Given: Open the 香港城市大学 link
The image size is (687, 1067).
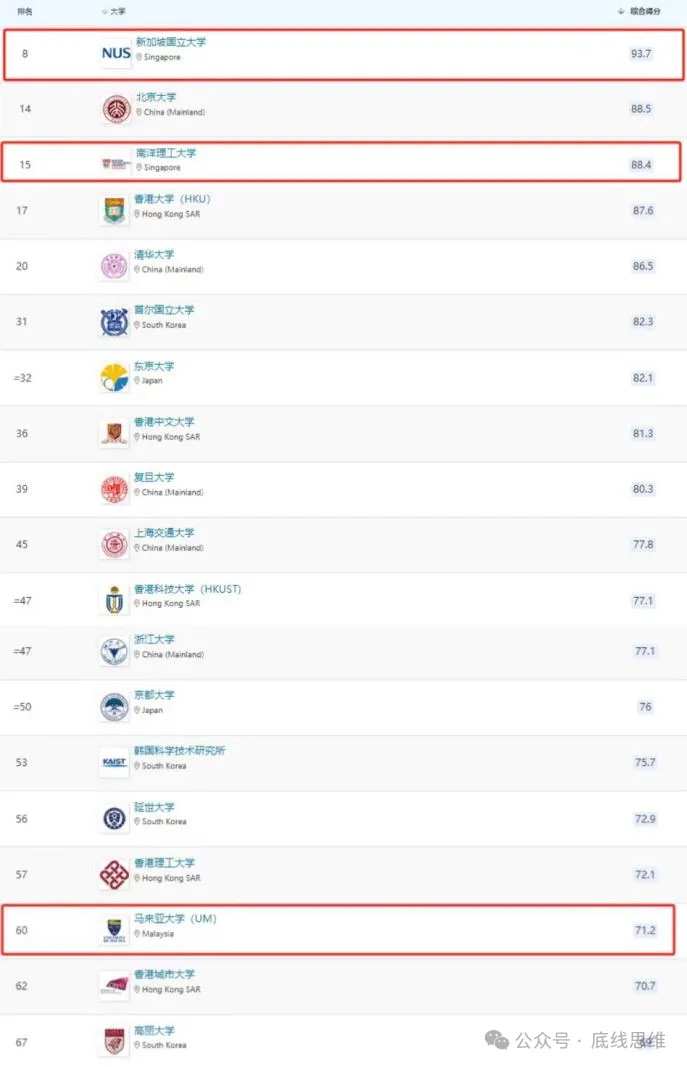Looking at the screenshot, I should coord(164,974).
